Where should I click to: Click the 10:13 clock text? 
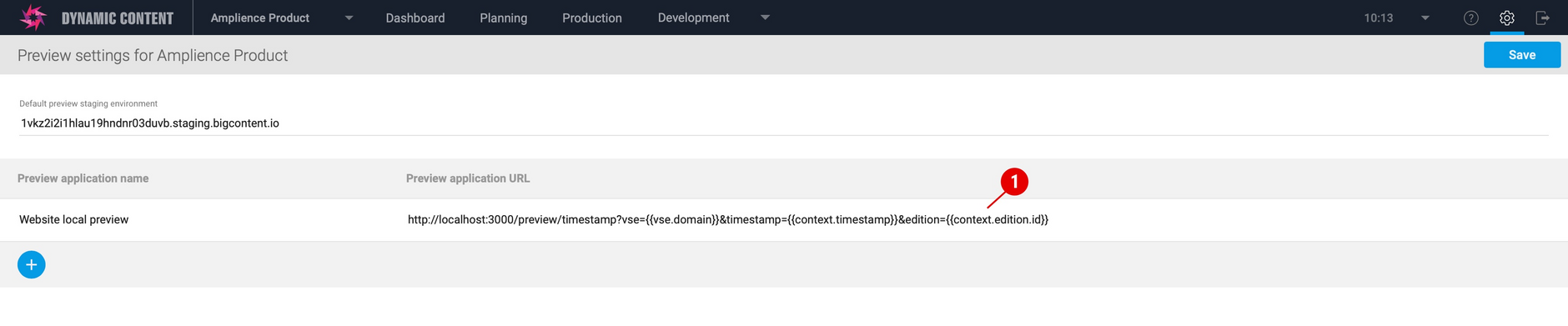[x=1379, y=18]
